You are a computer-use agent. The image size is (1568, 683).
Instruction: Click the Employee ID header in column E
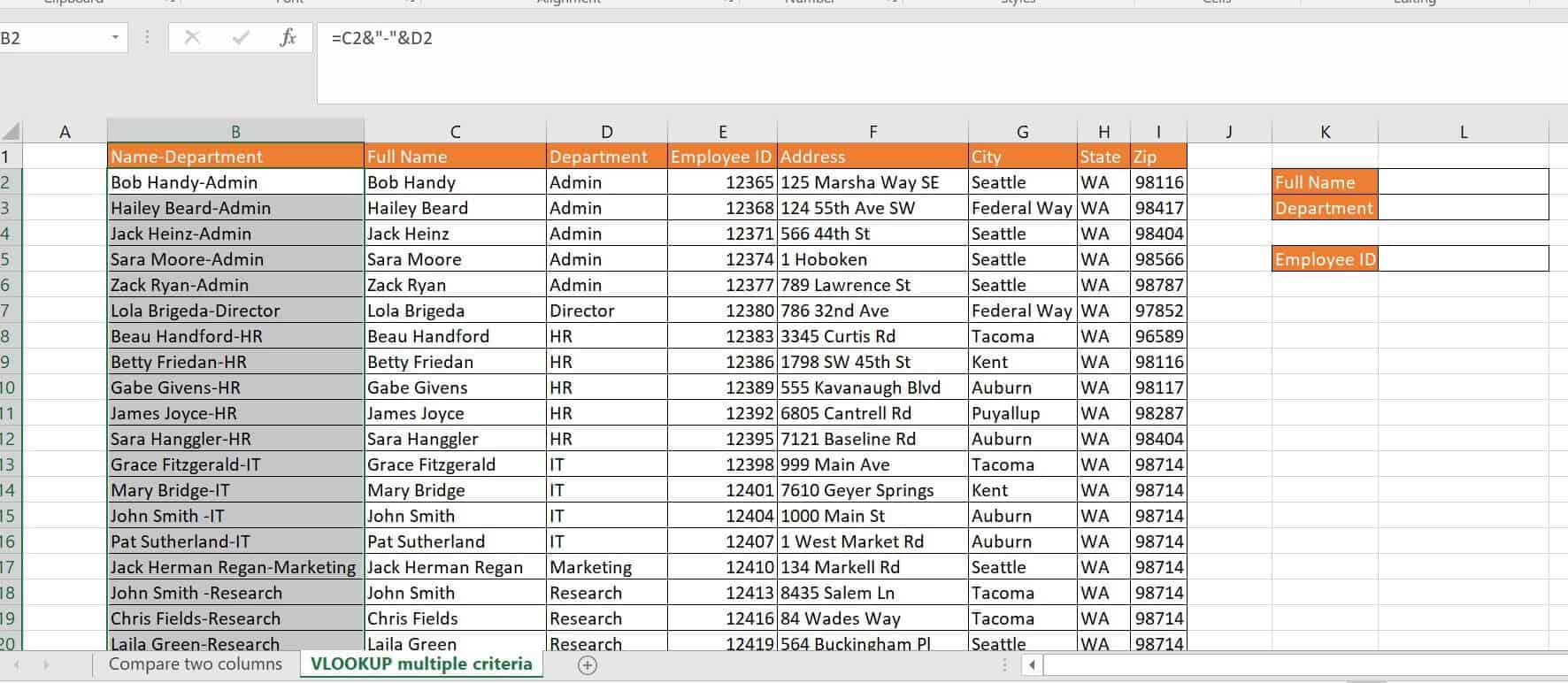722,157
